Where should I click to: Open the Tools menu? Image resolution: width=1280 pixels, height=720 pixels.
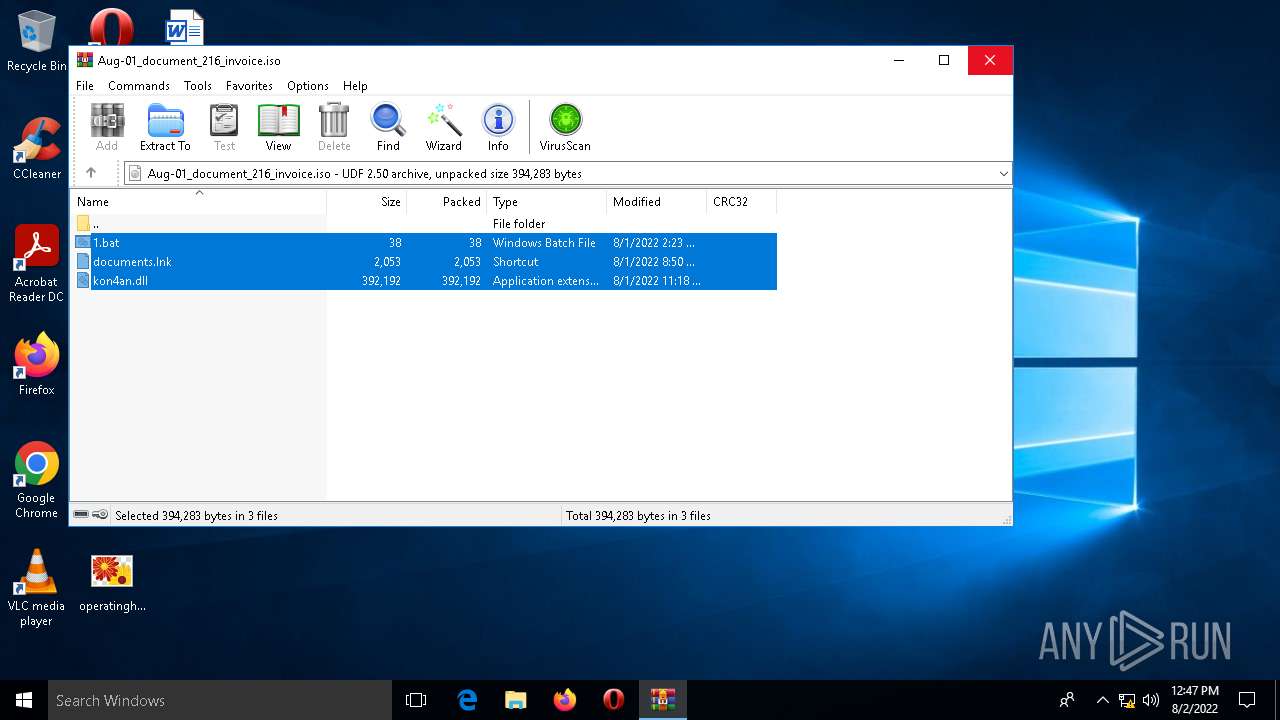pos(198,86)
